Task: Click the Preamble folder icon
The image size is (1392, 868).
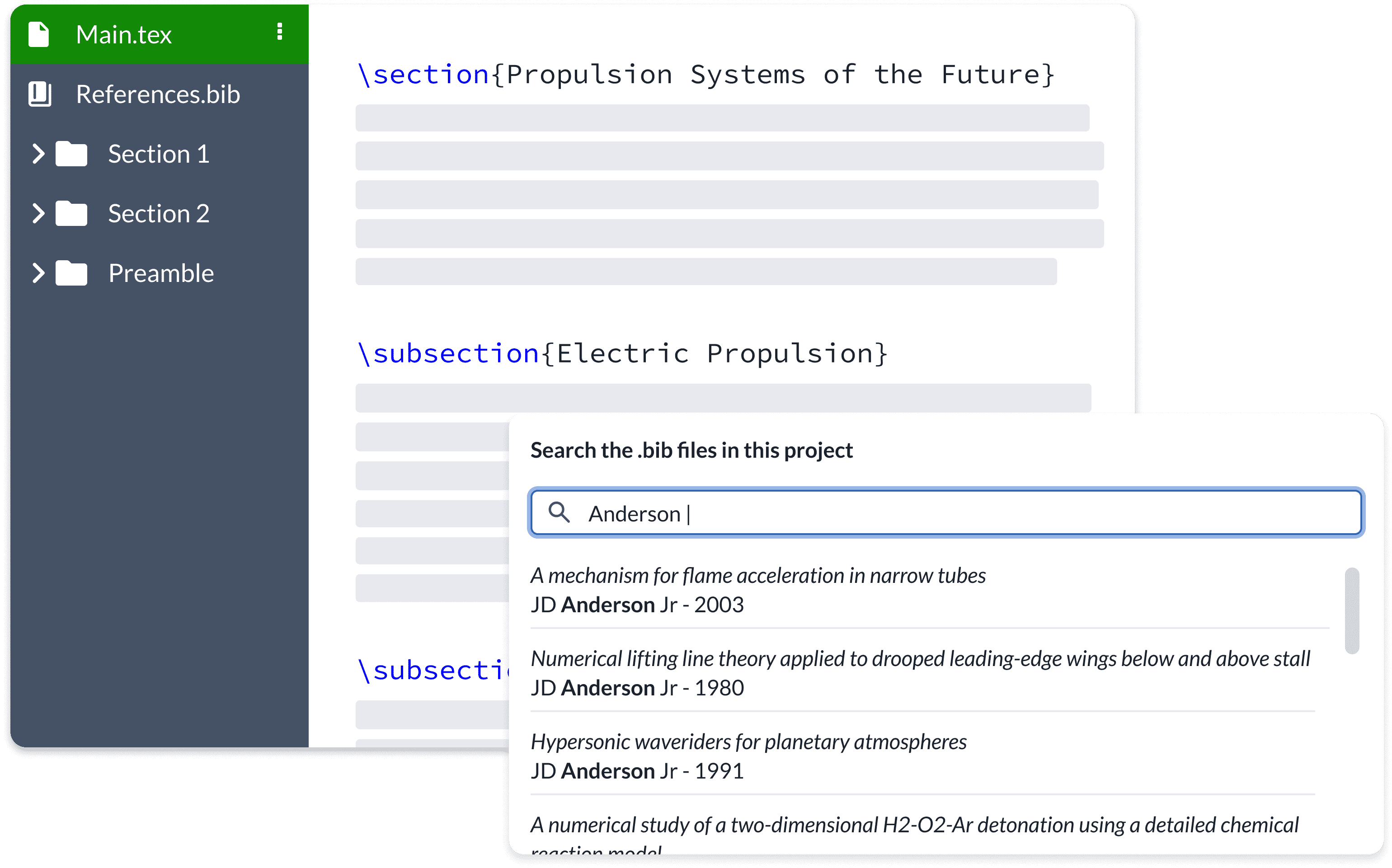Action: point(72,272)
